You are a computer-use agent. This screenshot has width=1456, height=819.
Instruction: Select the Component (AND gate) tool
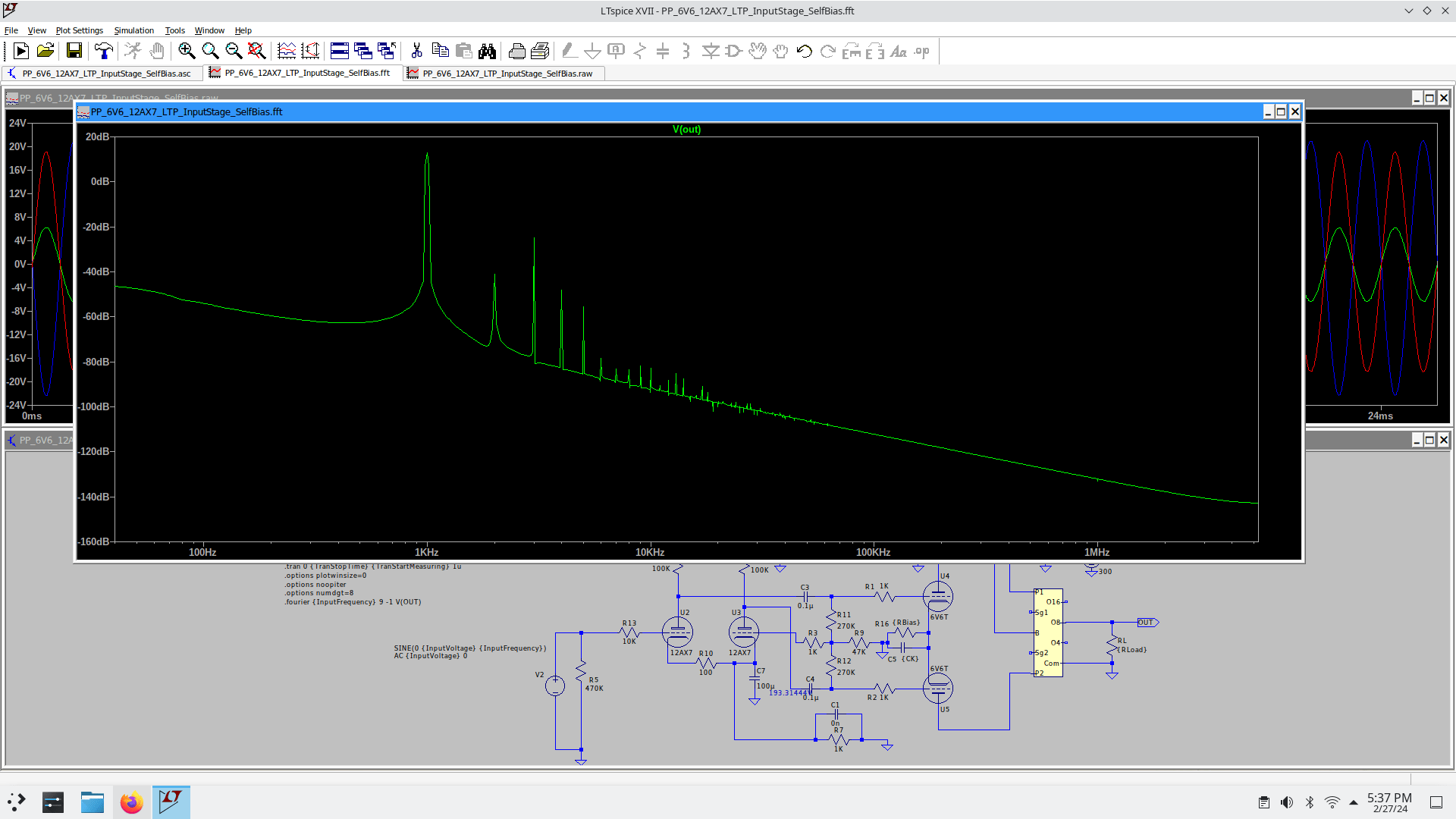click(x=734, y=51)
